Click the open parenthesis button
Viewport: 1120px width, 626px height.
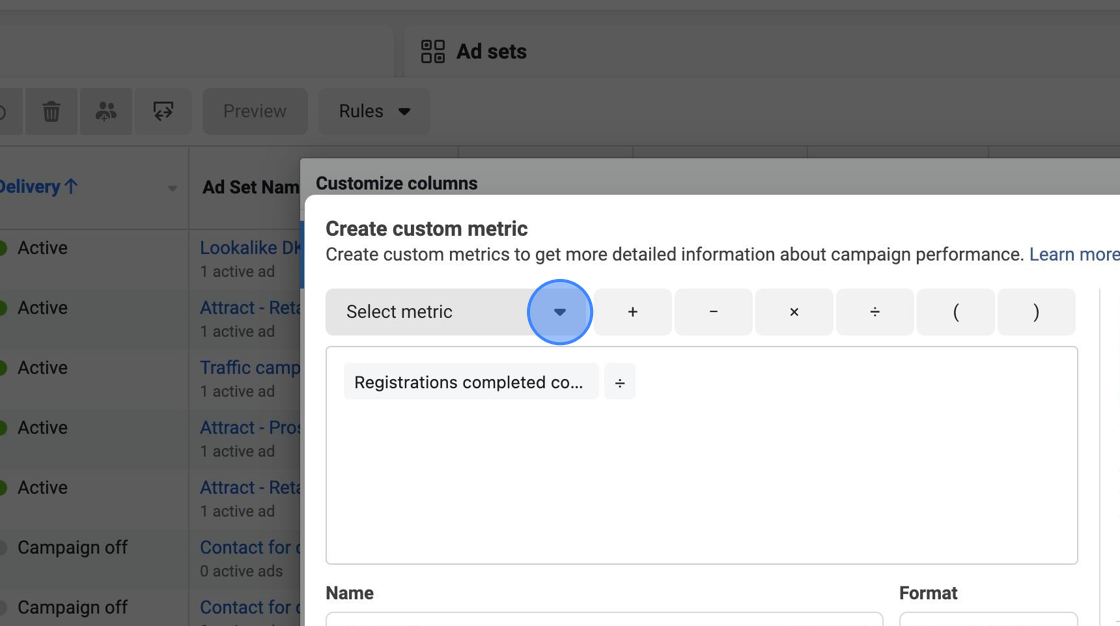(x=955, y=311)
